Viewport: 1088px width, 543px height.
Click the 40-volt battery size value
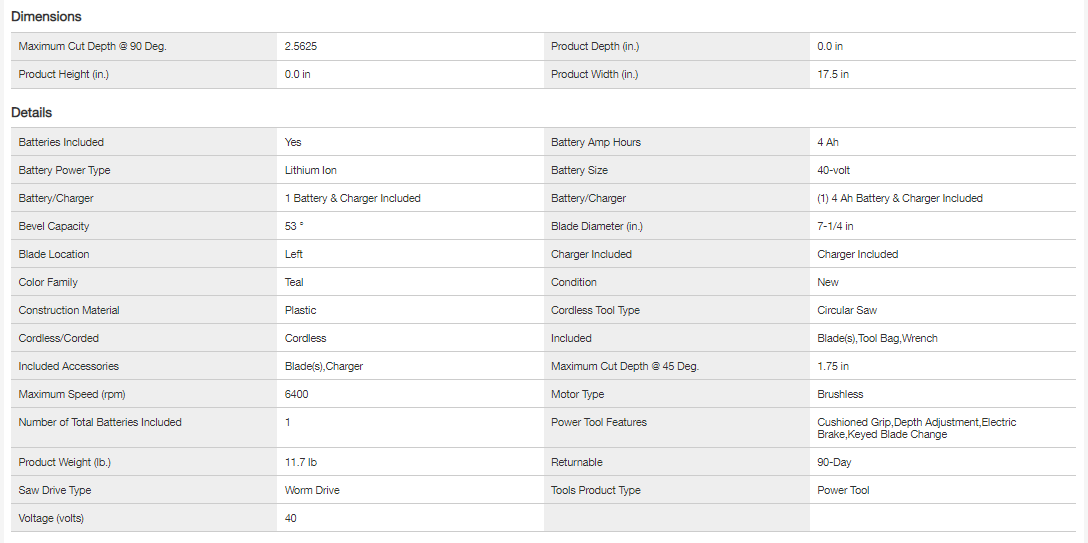click(x=834, y=170)
